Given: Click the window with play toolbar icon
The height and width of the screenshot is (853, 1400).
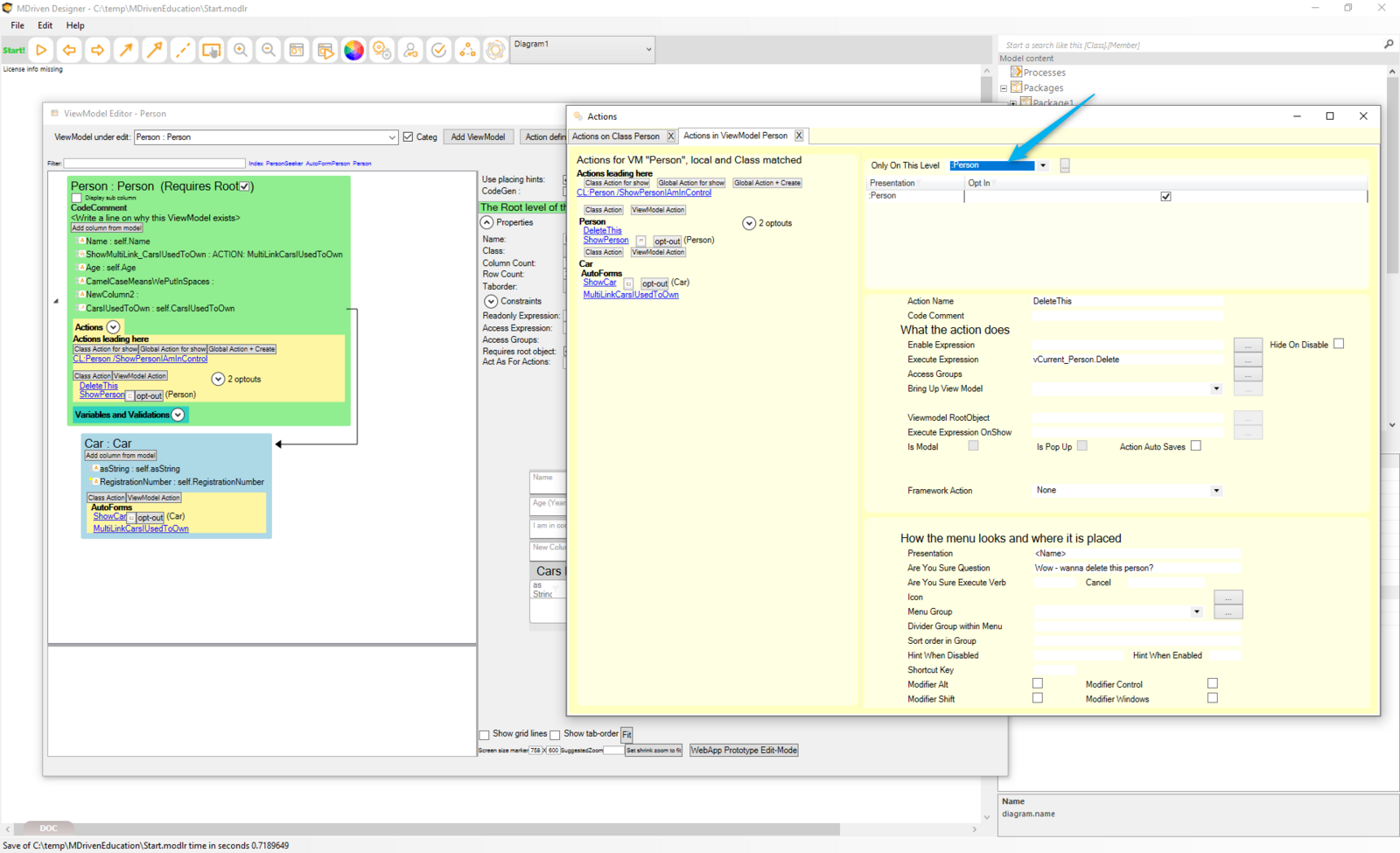Looking at the screenshot, I should coord(325,50).
